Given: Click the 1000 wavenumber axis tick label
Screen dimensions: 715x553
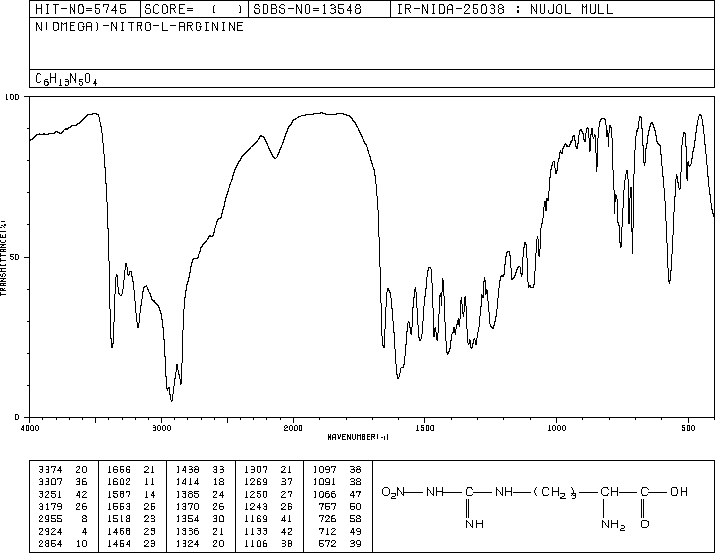Looking at the screenshot, I should (x=556, y=428).
